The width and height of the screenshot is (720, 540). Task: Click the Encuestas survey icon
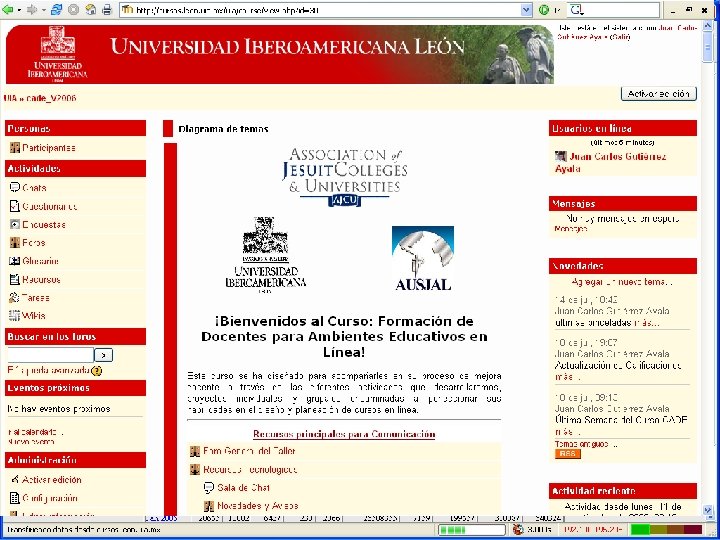(15, 225)
